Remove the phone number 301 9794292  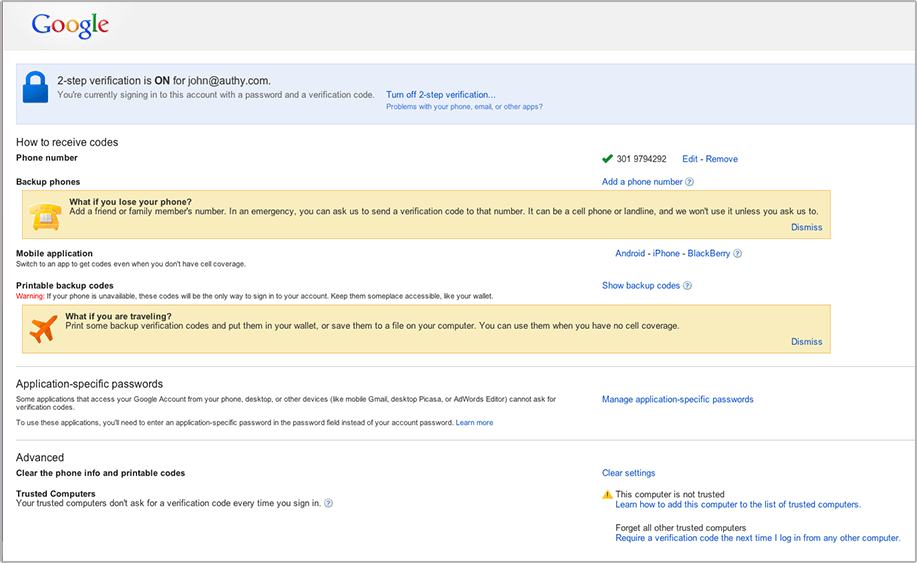click(x=721, y=159)
